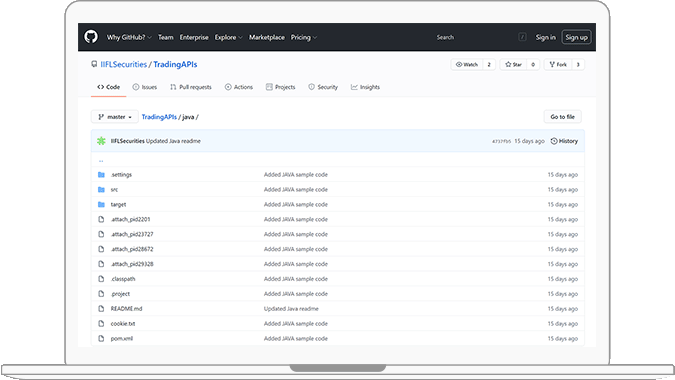Open the IIFLSecurities owner link
The height and width of the screenshot is (380, 675).
(124, 64)
